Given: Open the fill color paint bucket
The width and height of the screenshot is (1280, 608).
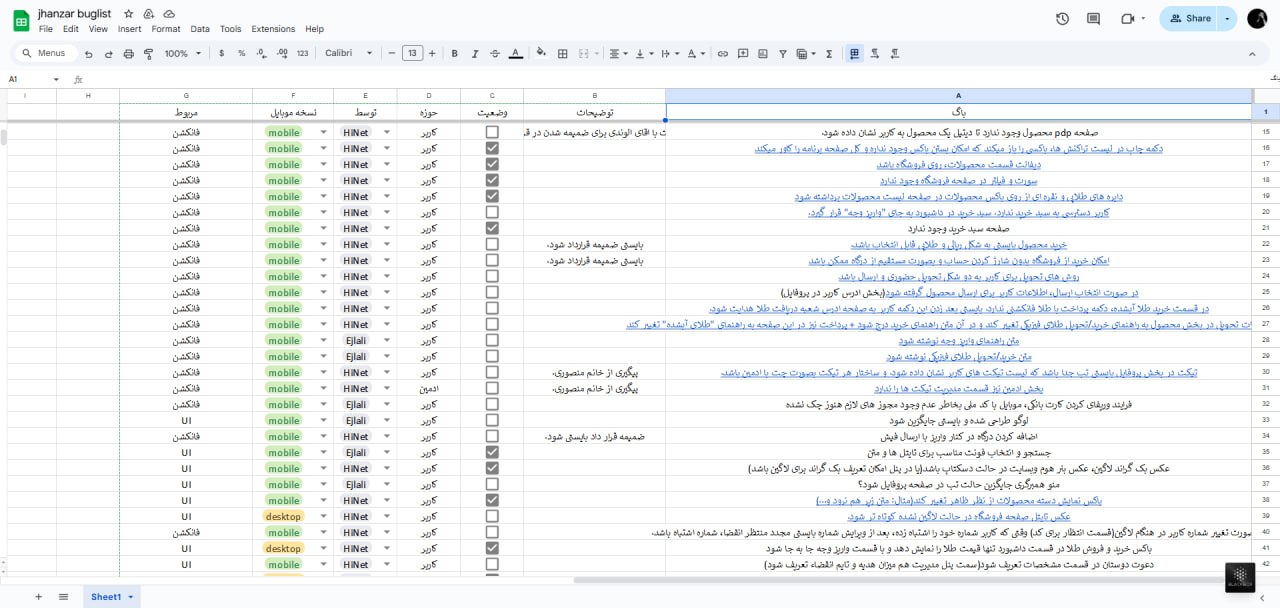Looking at the screenshot, I should click(541, 54).
